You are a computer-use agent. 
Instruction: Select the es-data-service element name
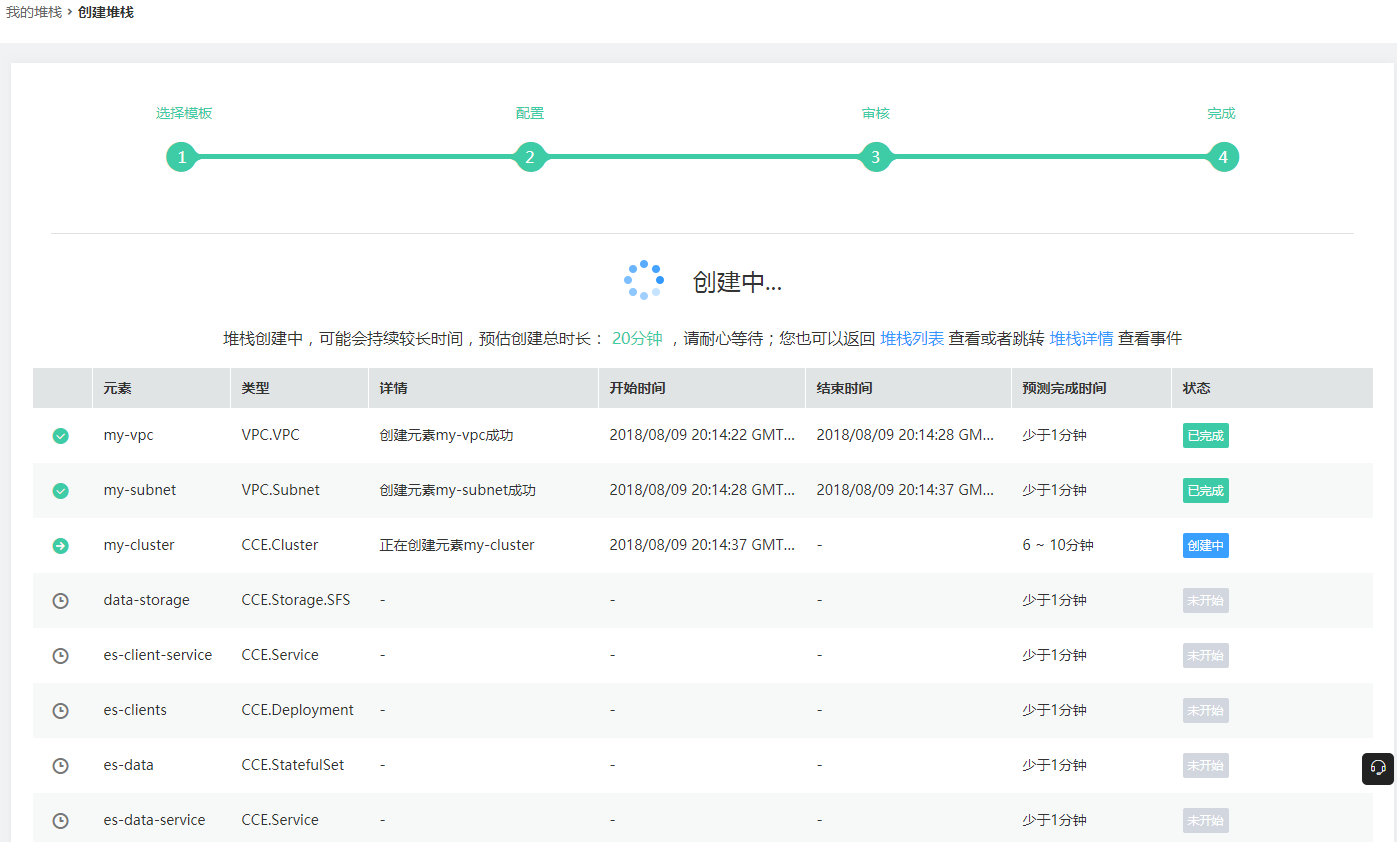(x=154, y=821)
